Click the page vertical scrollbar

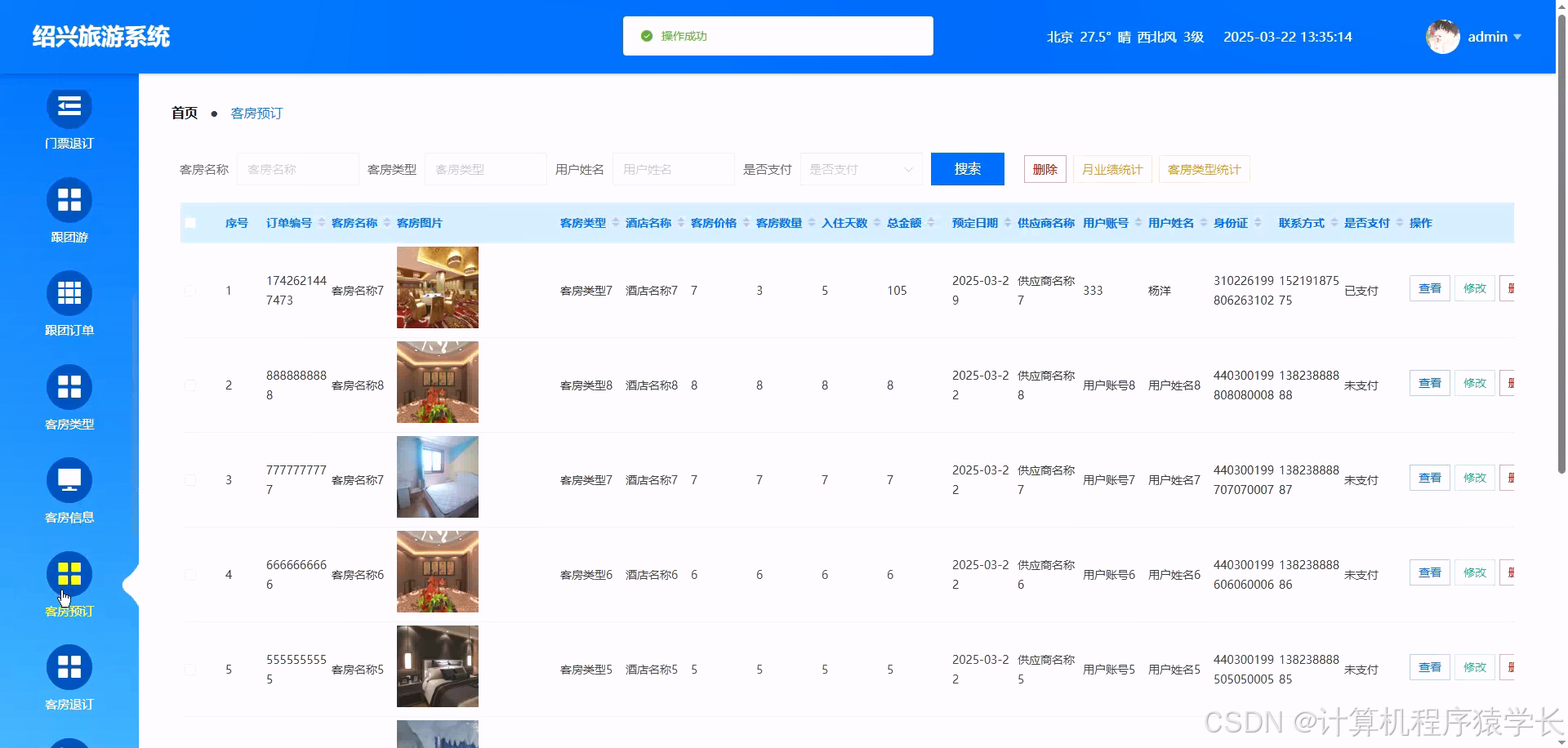1561,245
